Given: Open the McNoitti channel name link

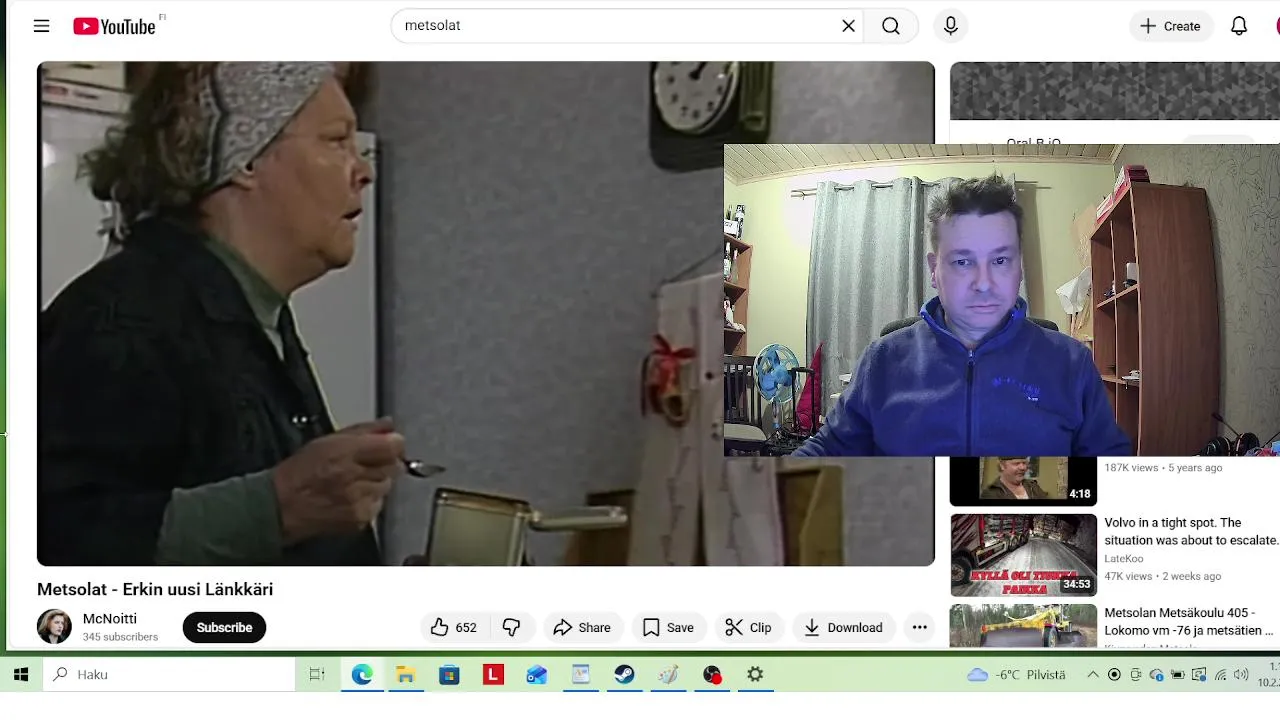Looking at the screenshot, I should click(110, 619).
